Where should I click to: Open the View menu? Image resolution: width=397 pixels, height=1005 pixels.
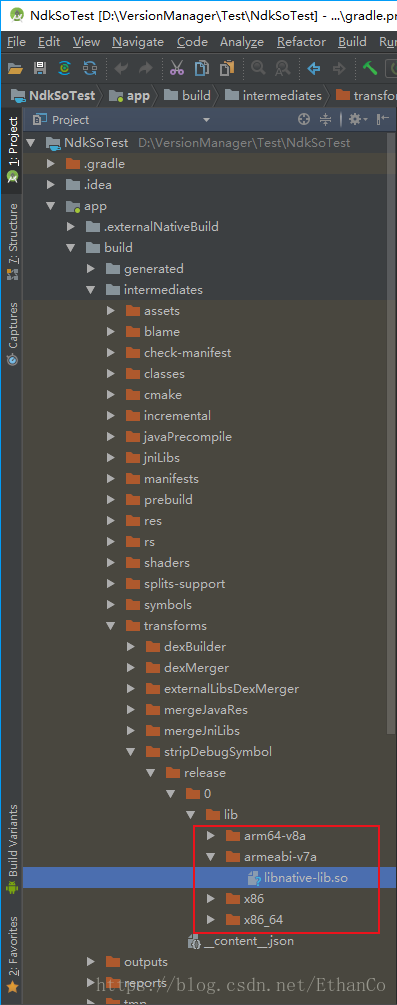[x=87, y=42]
